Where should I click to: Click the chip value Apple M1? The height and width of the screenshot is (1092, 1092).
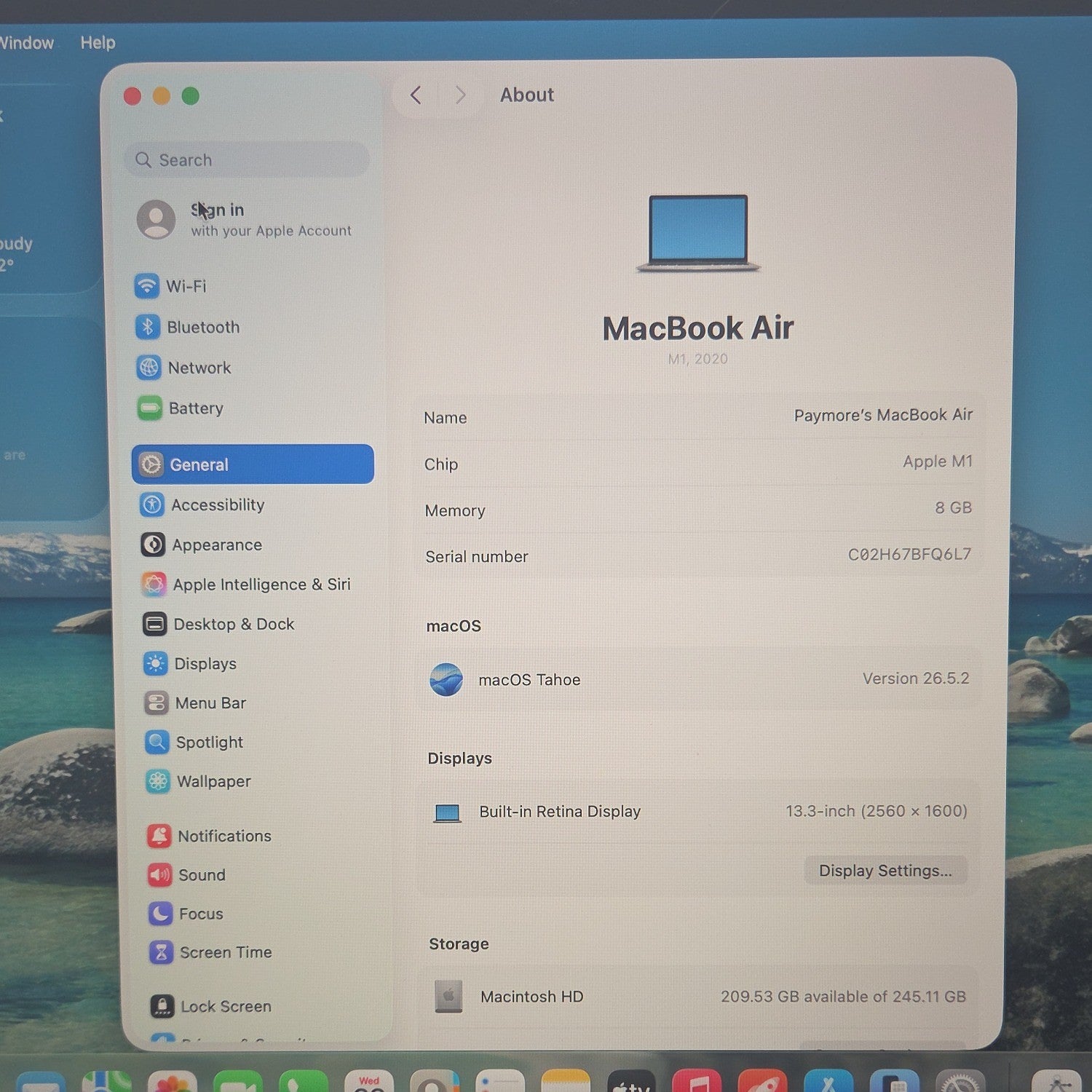[938, 462]
